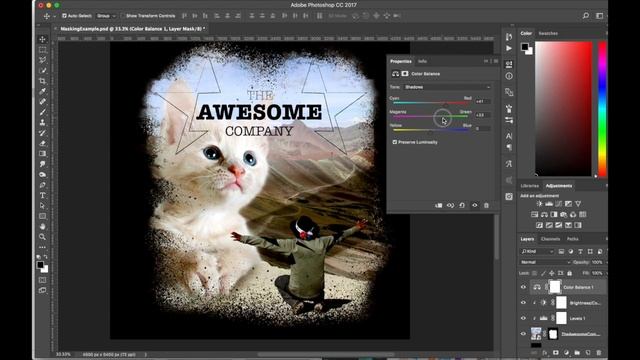Viewport: 640px width, 360px height.
Task: Select the Pen tool
Action: click(42, 185)
